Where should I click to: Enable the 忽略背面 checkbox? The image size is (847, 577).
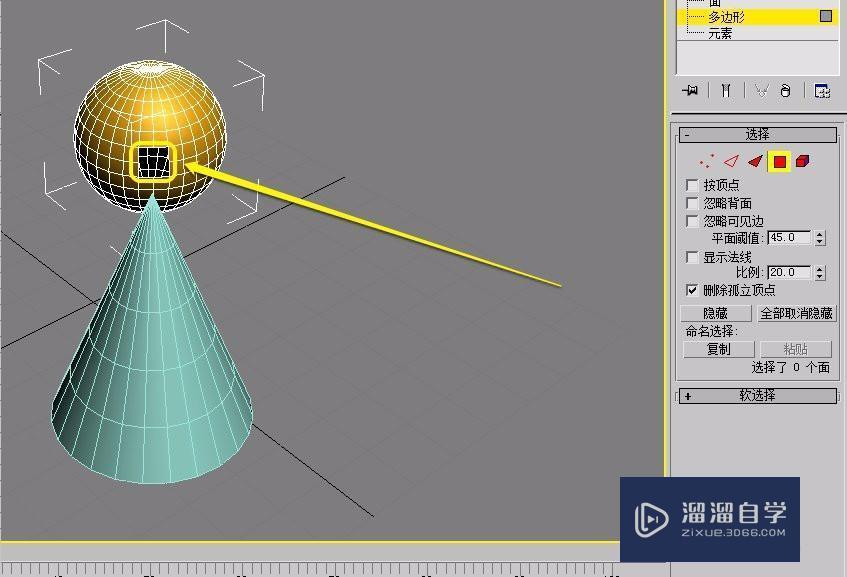(x=691, y=202)
